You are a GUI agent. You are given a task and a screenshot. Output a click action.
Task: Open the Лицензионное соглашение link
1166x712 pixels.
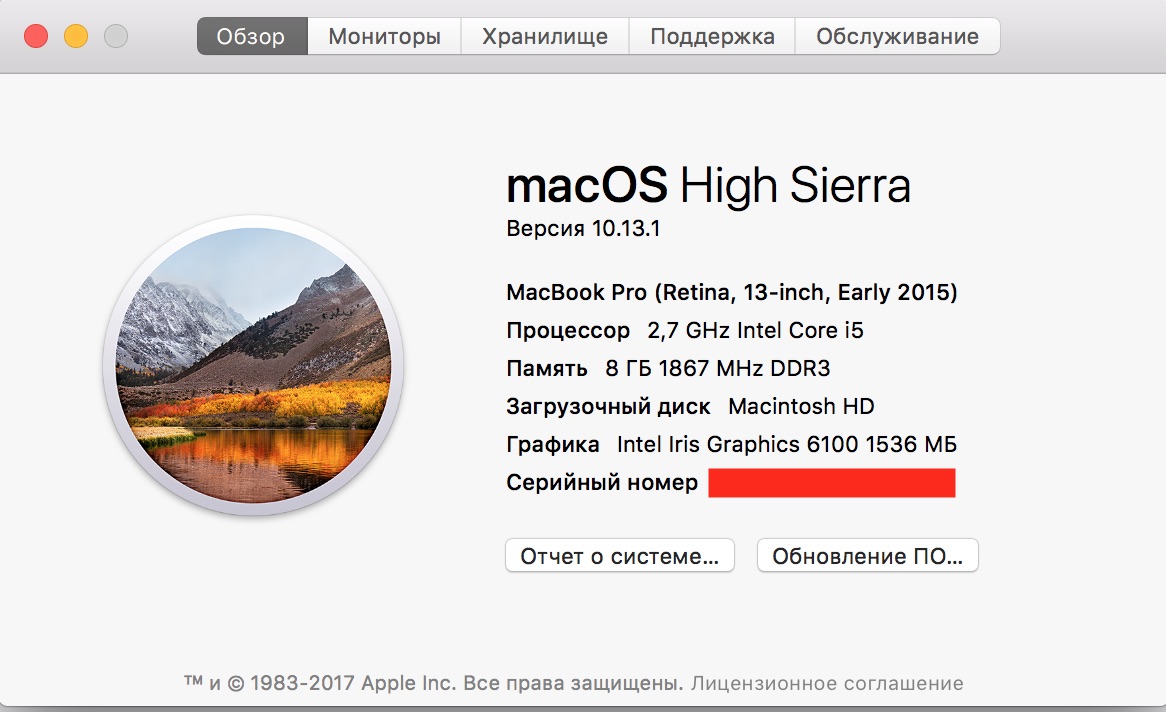coord(827,684)
